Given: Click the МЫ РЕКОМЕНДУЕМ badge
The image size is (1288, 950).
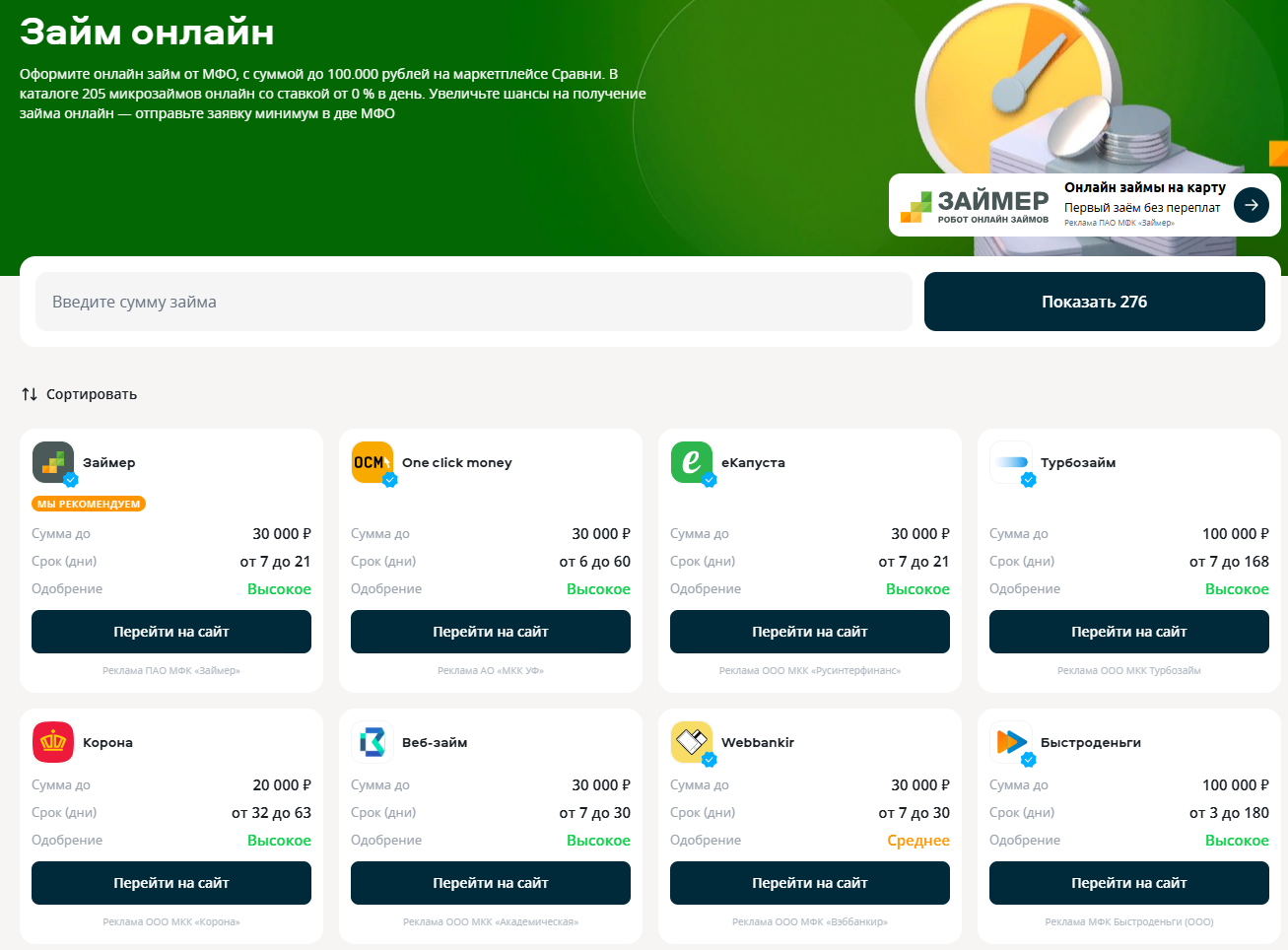Looking at the screenshot, I should tap(89, 504).
